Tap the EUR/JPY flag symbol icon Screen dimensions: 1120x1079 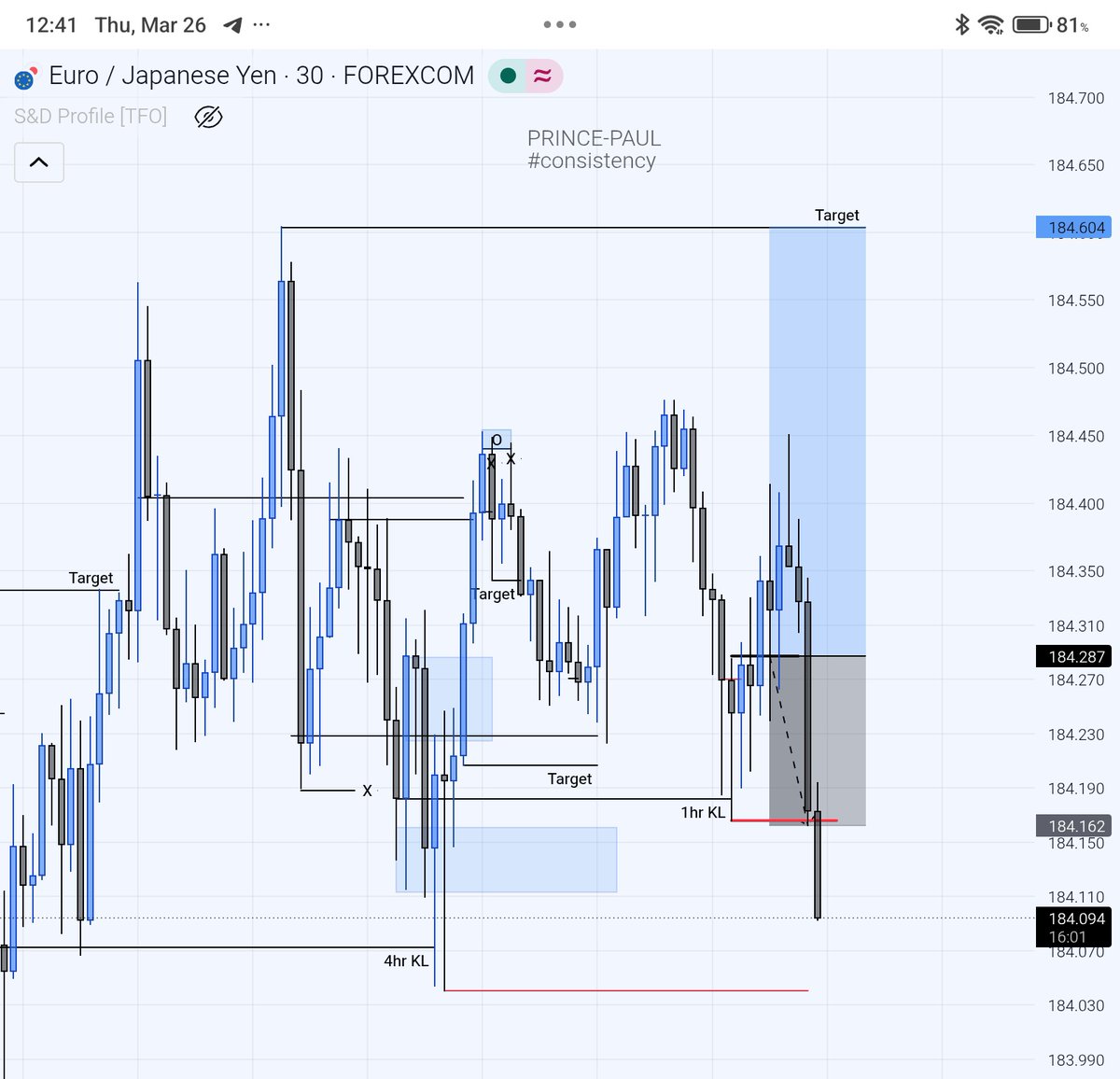[25, 78]
